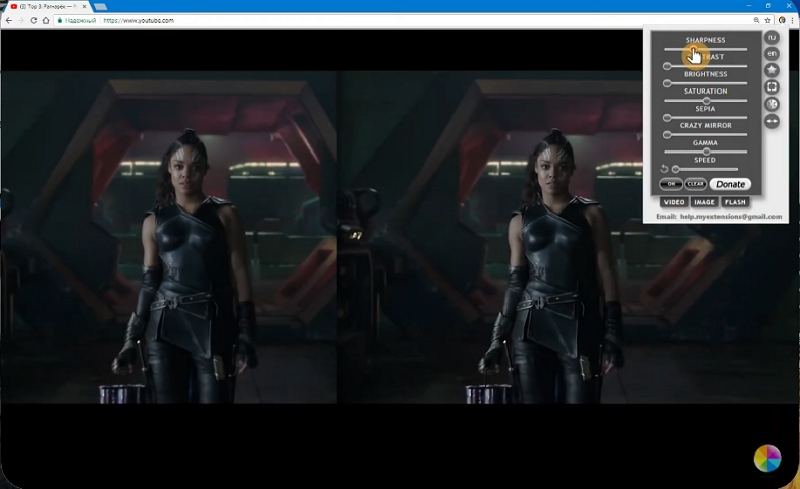This screenshot has height=489, width=800.
Task: Toggle the extension ON button
Action: [x=670, y=184]
